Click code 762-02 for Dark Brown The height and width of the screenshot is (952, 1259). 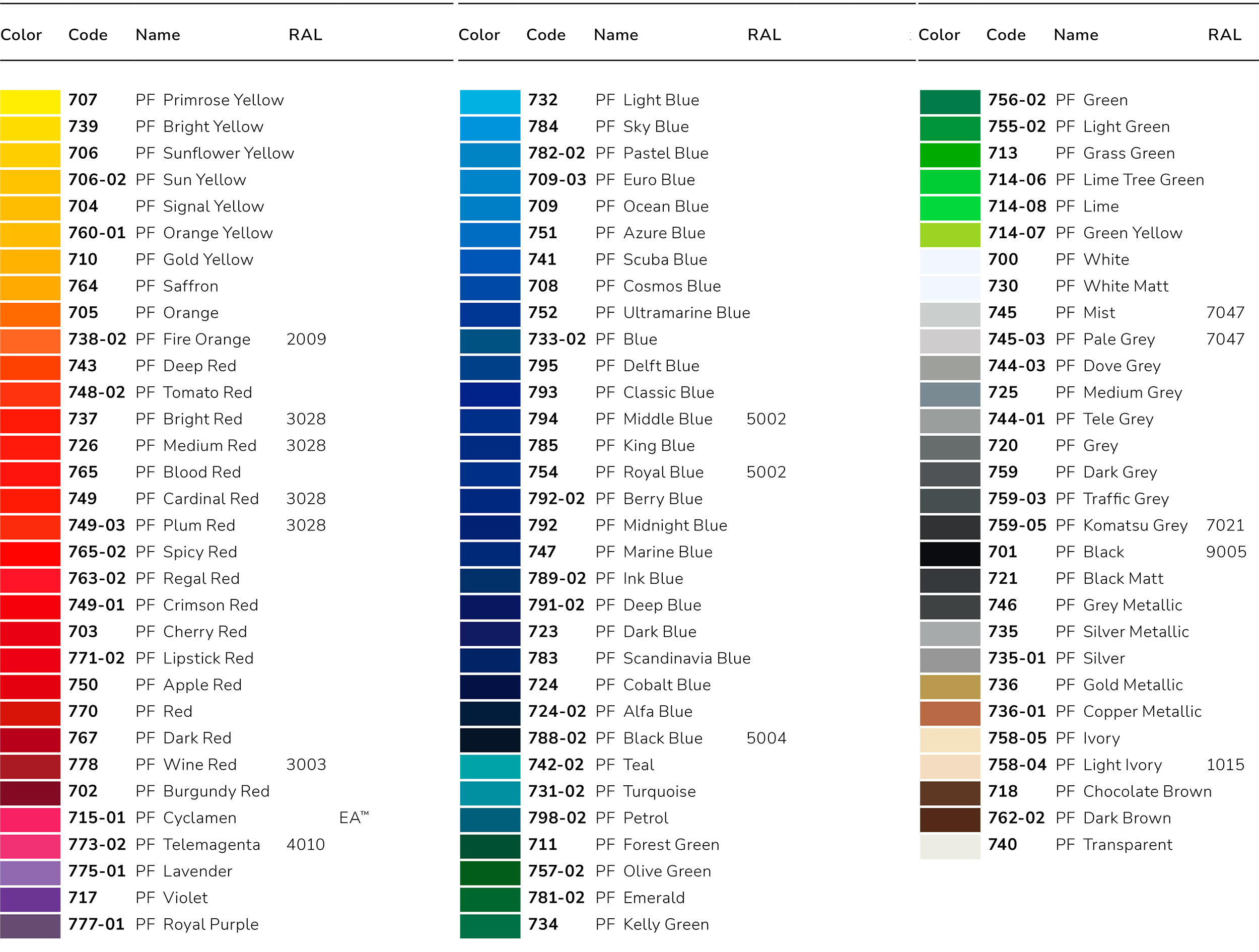point(1017,818)
